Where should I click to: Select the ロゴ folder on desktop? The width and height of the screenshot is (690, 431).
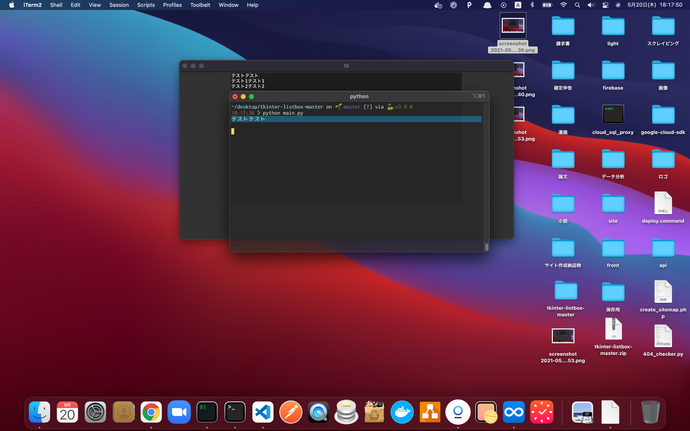(663, 164)
